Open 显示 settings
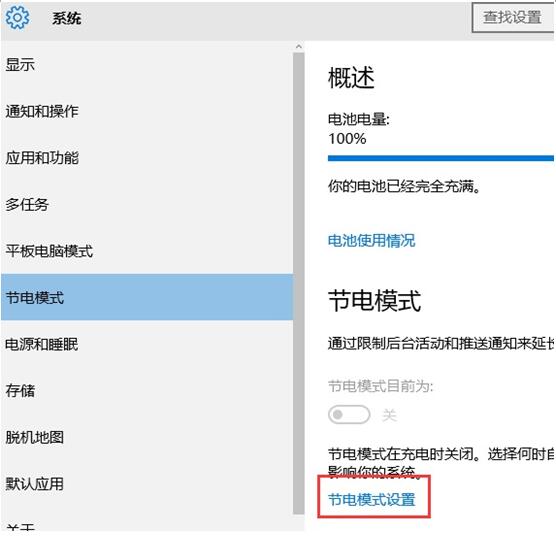Screen dimensions: 556x536 (146, 65)
